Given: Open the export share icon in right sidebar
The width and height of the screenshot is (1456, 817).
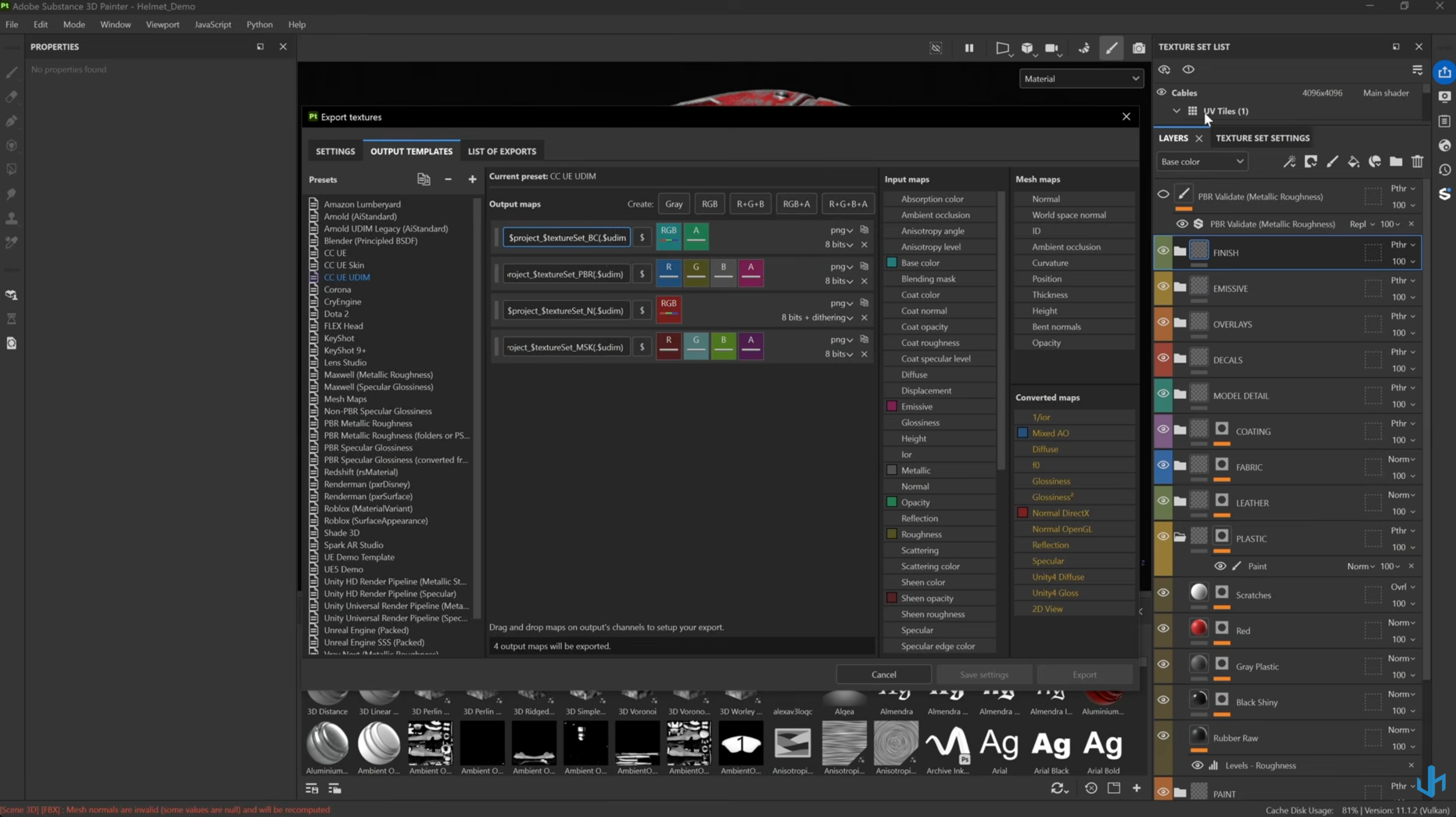Looking at the screenshot, I should [x=1444, y=72].
